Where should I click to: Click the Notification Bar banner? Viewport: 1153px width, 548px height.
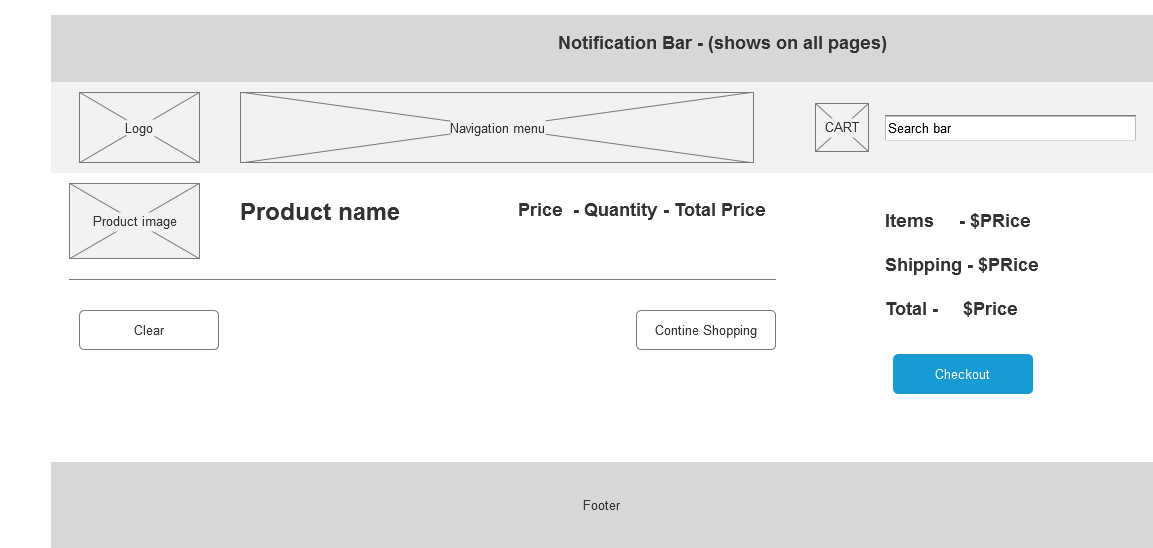(x=722, y=43)
